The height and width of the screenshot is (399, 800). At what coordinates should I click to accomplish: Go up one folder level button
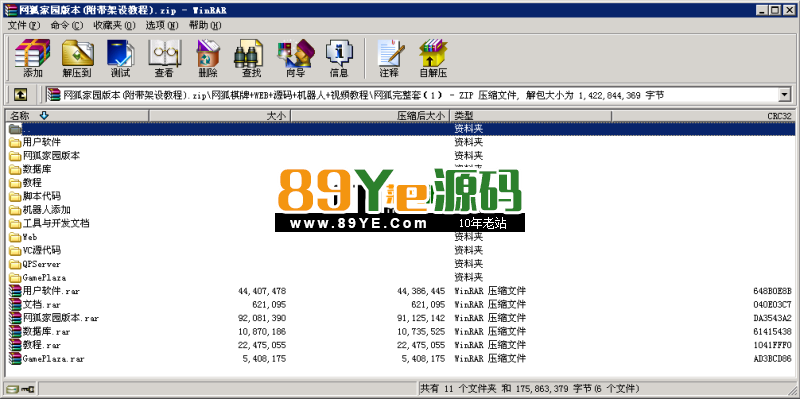20,94
